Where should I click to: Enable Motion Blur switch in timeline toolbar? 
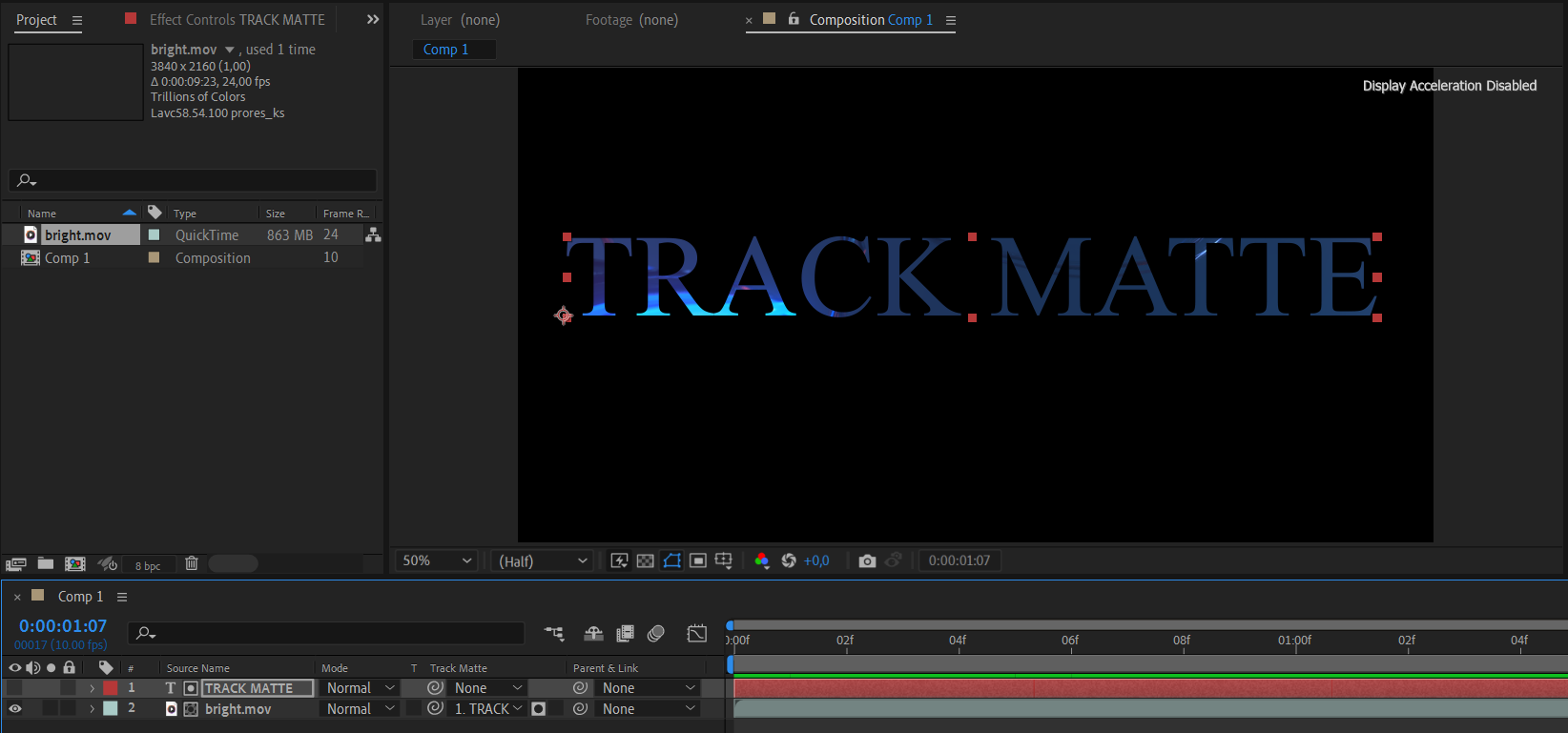(x=656, y=634)
